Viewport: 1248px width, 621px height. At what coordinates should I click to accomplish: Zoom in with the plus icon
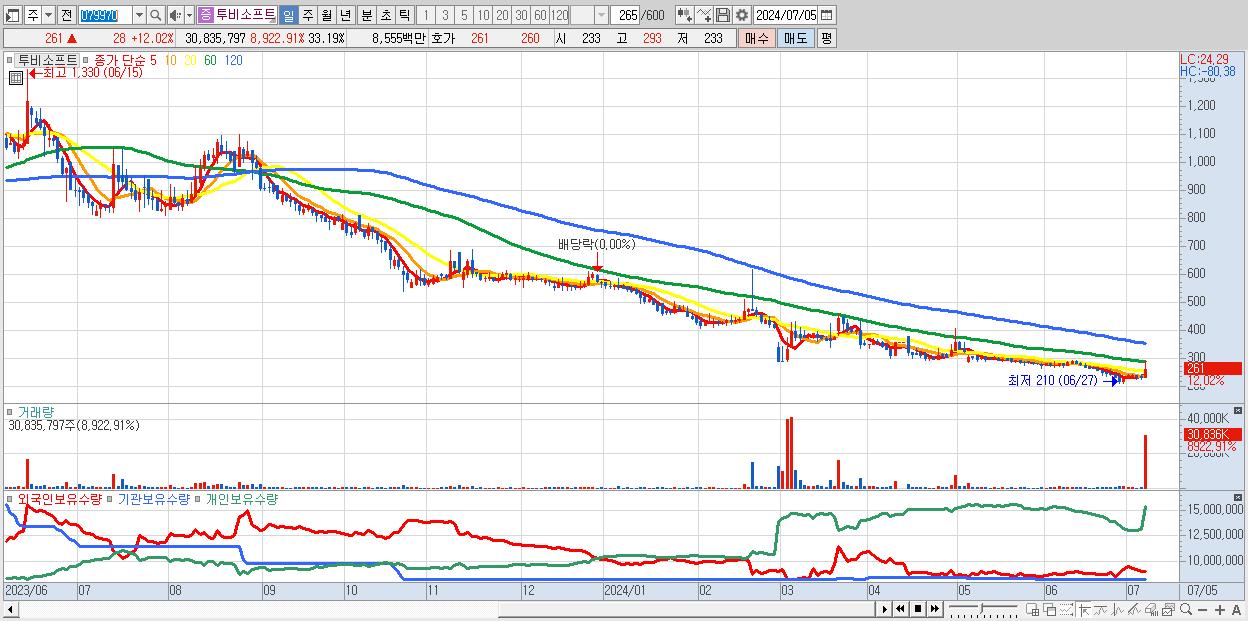(x=1220, y=609)
